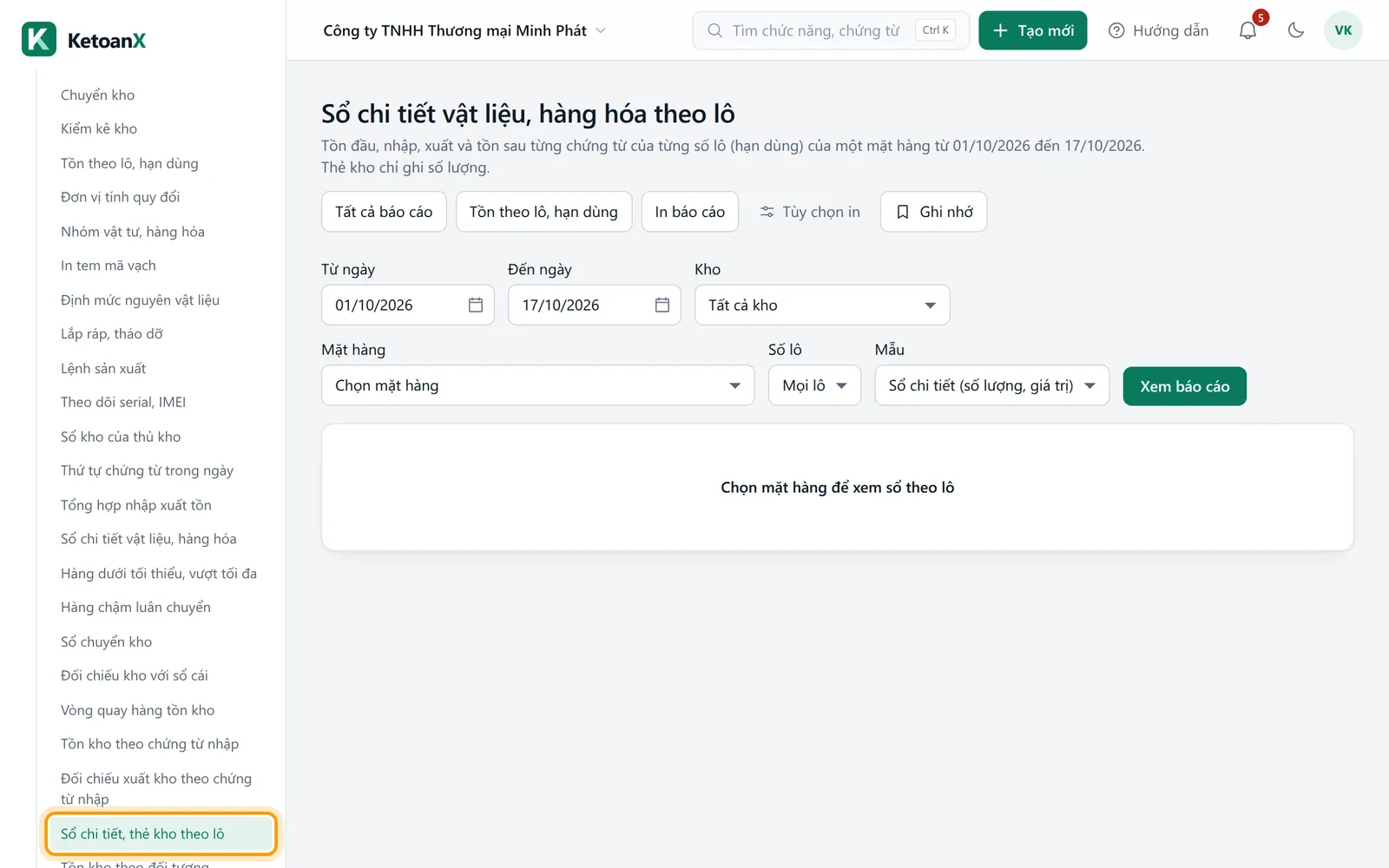Expand the Chọn mặt hàng dropdown

[538, 385]
